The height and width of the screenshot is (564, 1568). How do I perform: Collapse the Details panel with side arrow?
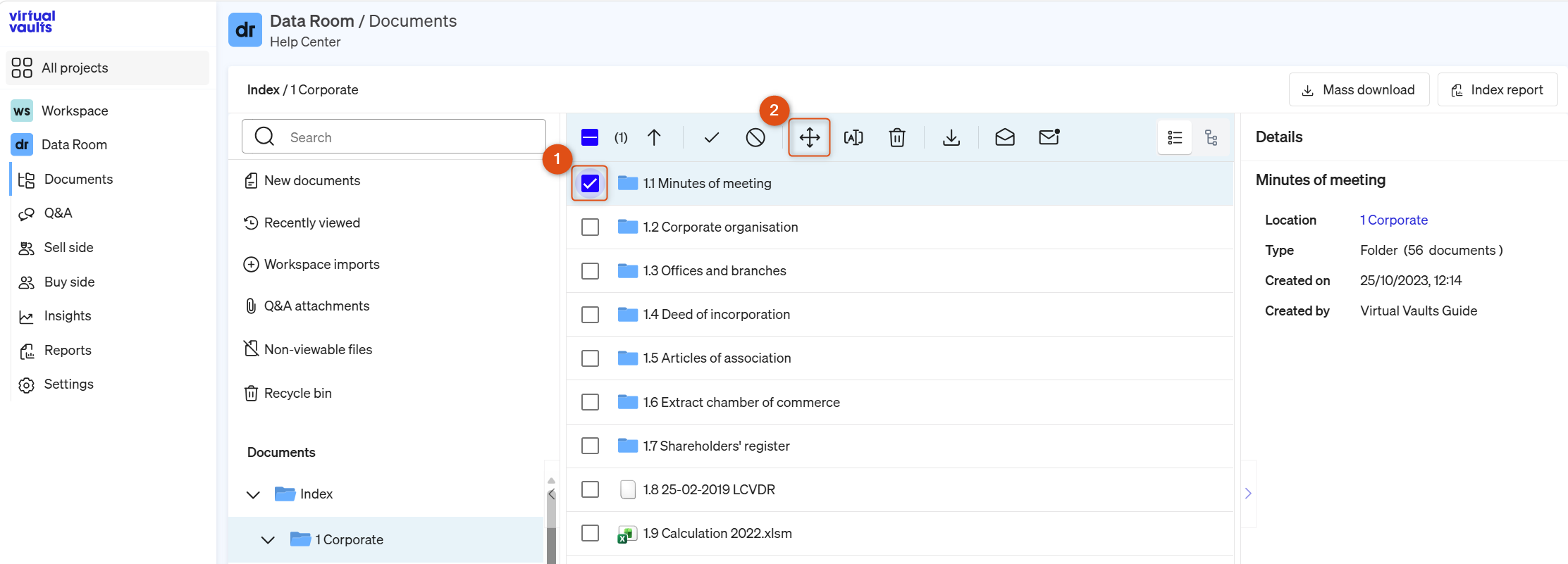click(1248, 494)
